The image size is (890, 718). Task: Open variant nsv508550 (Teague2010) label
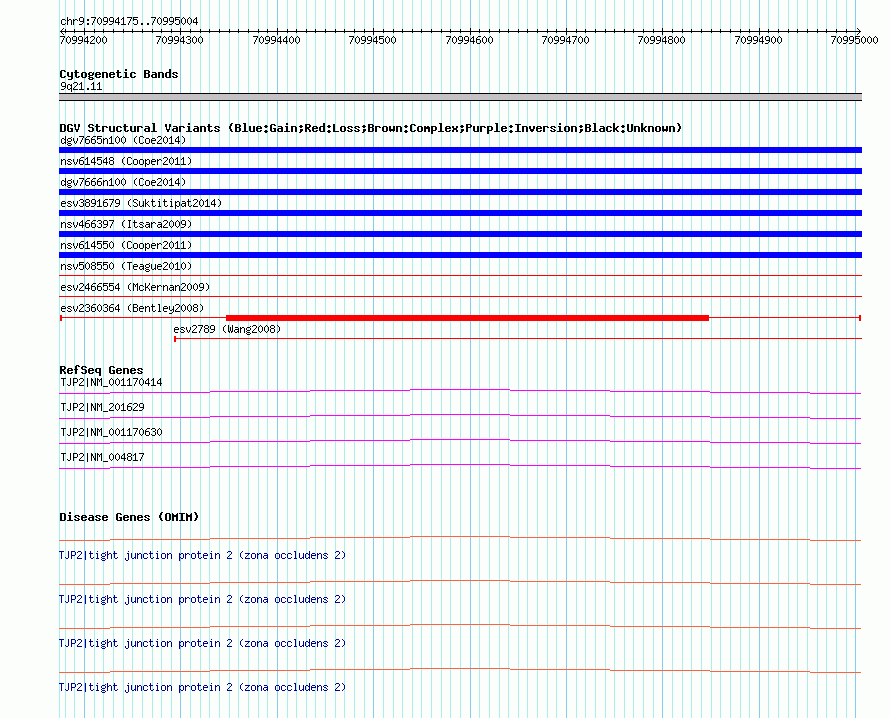[x=126, y=266]
